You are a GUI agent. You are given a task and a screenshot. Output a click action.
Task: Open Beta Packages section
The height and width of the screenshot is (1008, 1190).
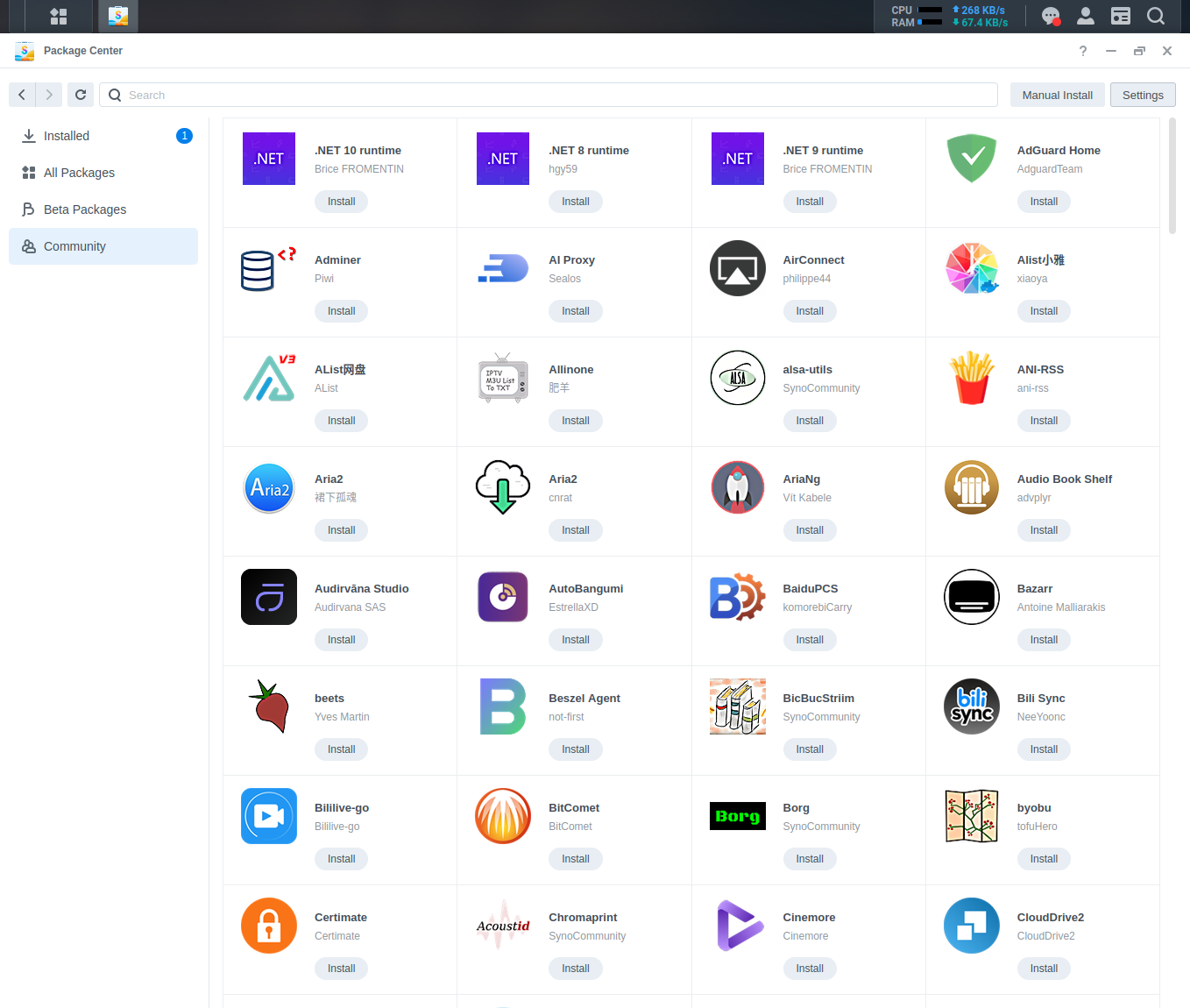[x=103, y=209]
